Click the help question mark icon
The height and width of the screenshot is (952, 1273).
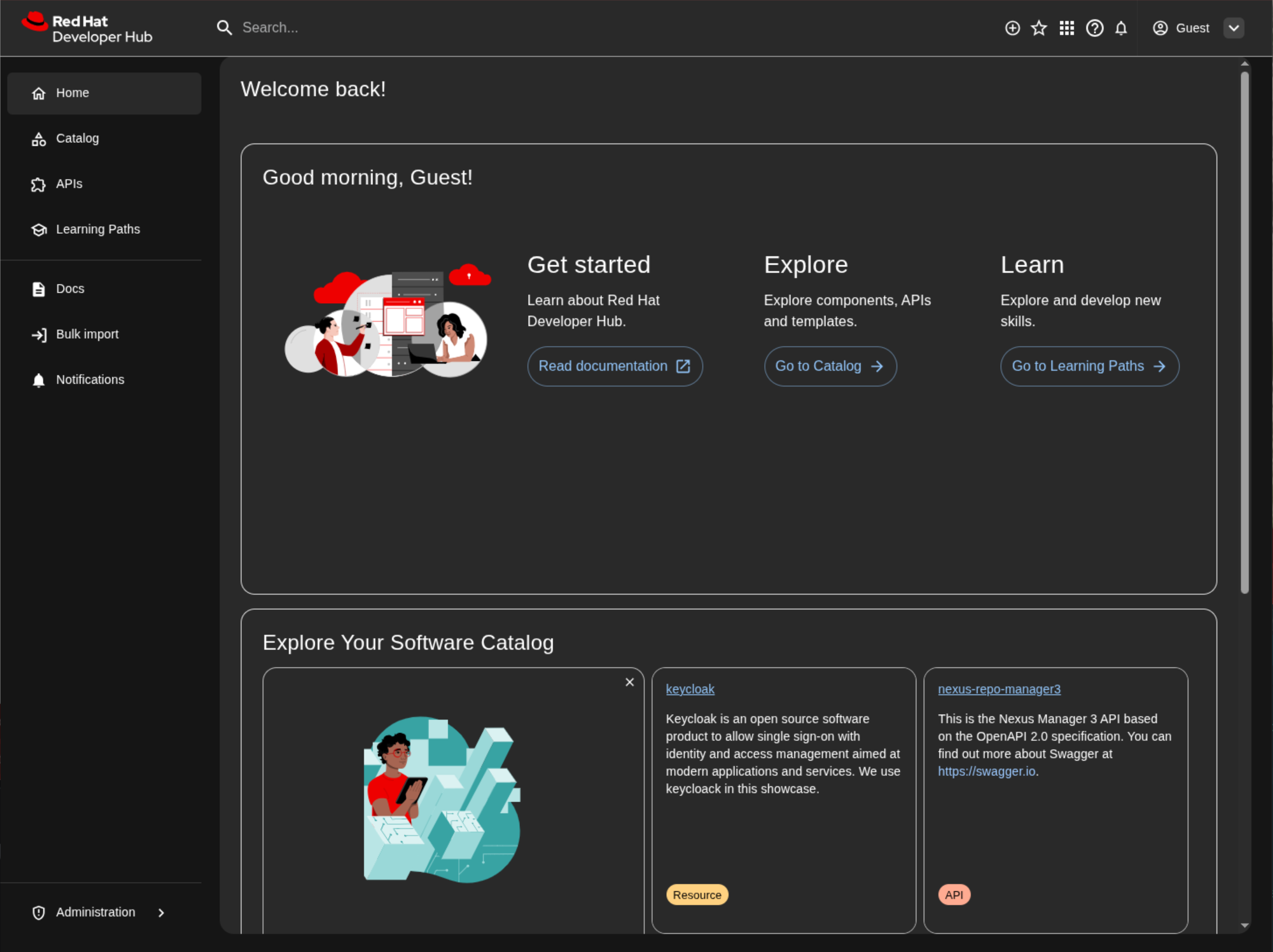(x=1094, y=28)
